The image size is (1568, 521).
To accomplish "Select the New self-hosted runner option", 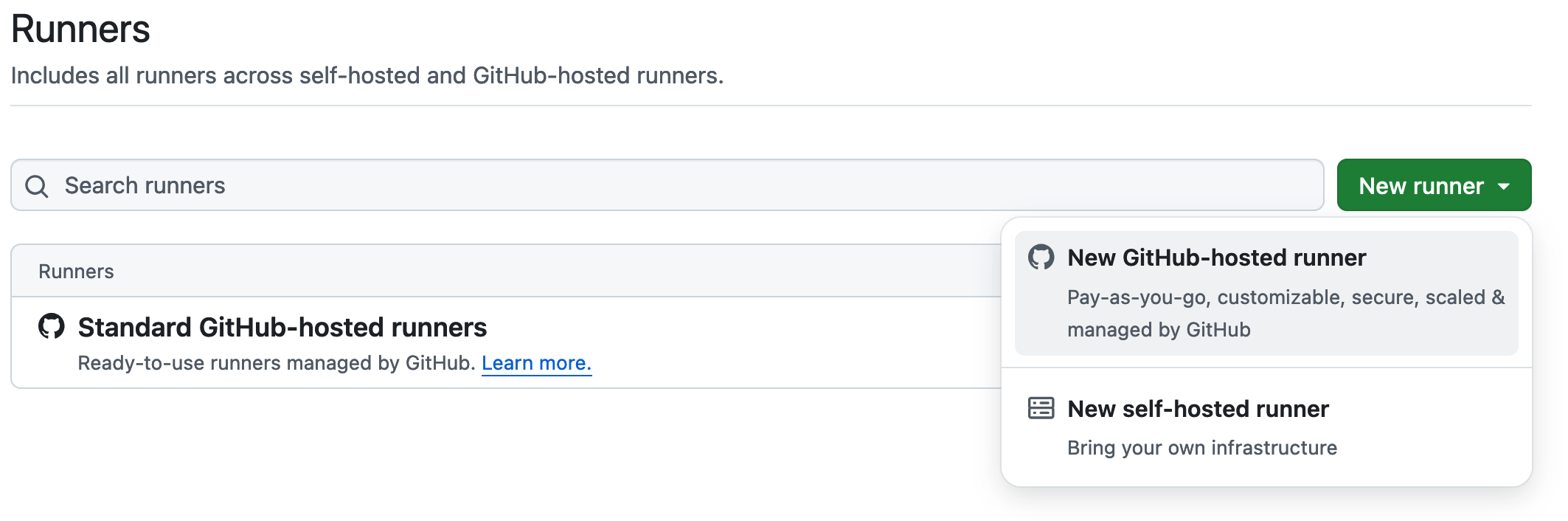I will 1198,409.
